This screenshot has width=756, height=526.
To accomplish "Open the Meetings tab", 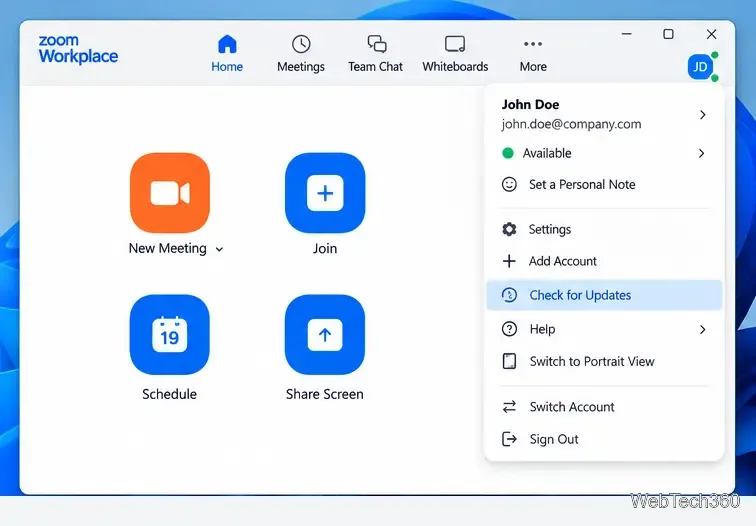I will 301,54.
